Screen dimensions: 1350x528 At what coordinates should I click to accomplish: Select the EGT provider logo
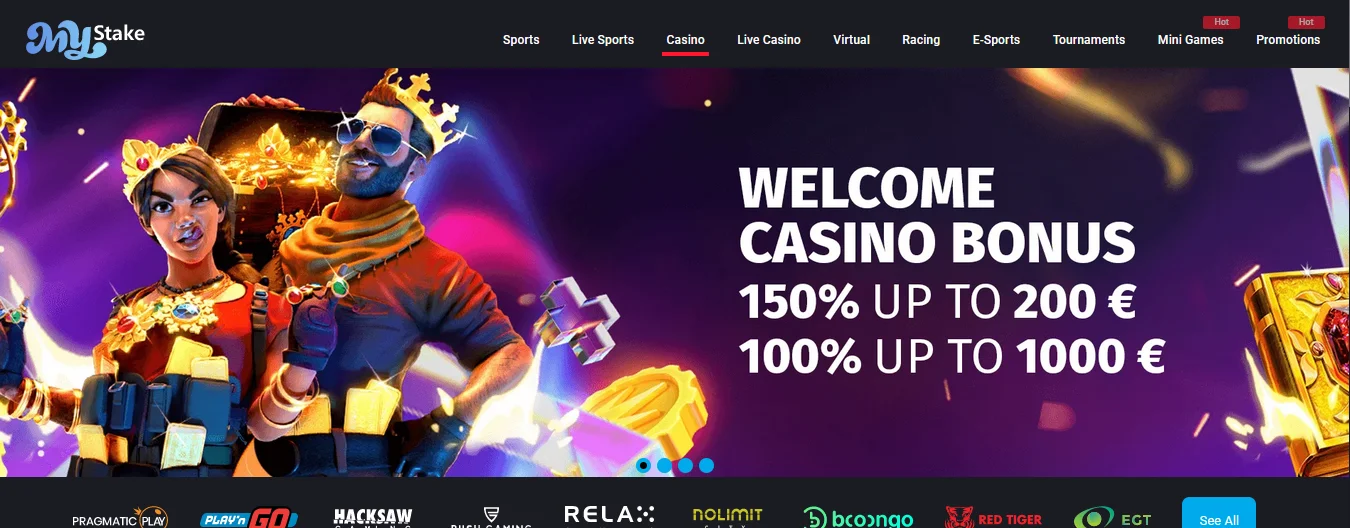click(1112, 518)
